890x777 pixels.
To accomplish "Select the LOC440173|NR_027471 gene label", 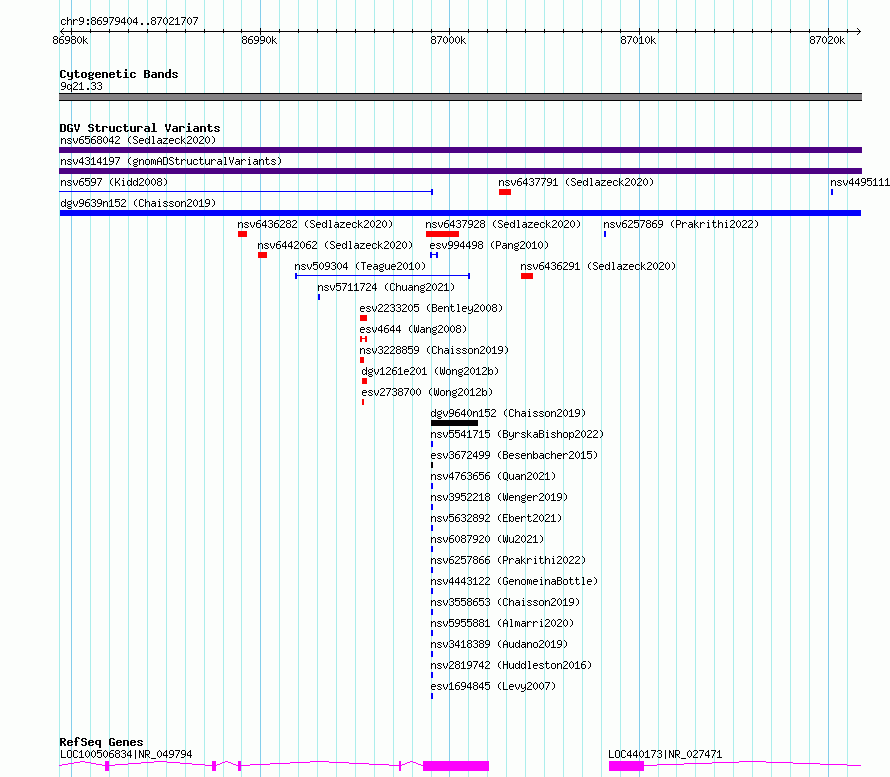I will pos(665,754).
